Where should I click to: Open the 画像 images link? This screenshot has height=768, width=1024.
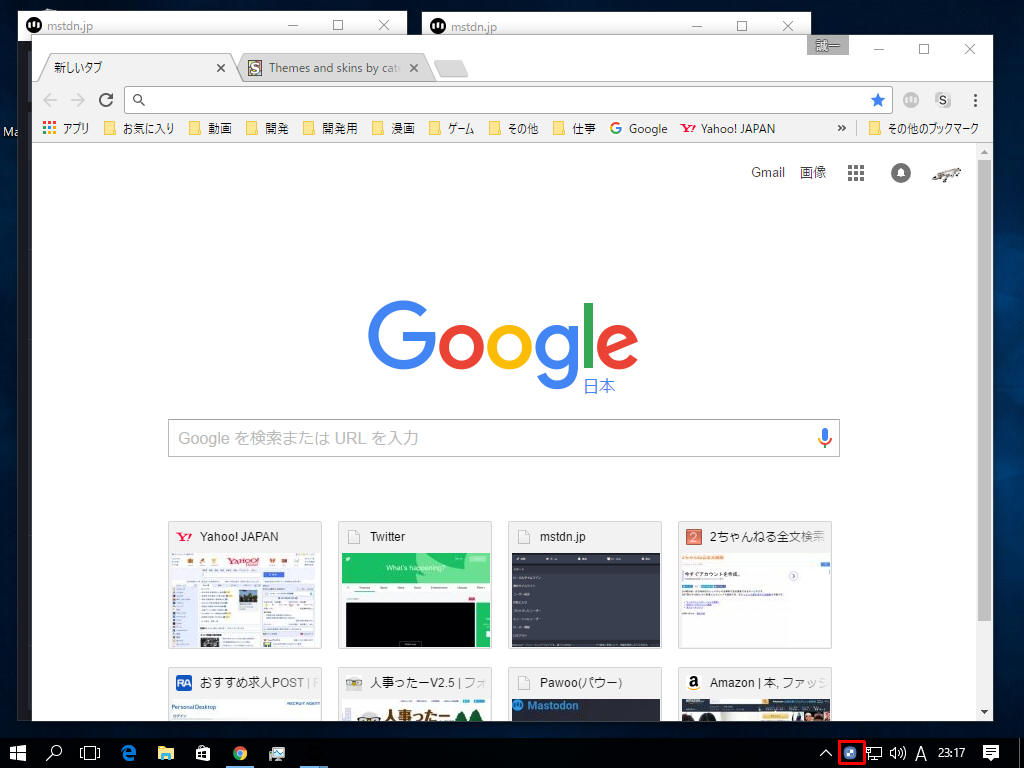(x=813, y=172)
